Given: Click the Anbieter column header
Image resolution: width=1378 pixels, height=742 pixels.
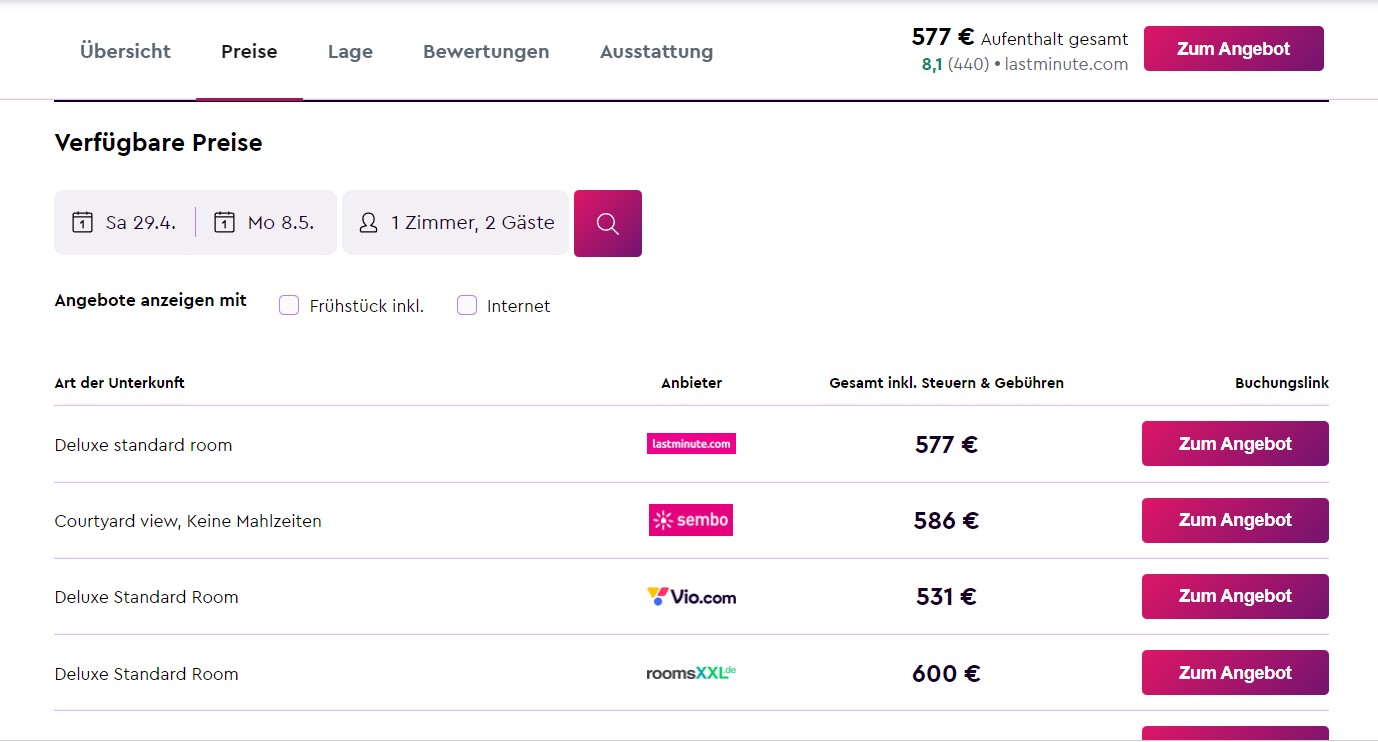Looking at the screenshot, I should point(691,383).
